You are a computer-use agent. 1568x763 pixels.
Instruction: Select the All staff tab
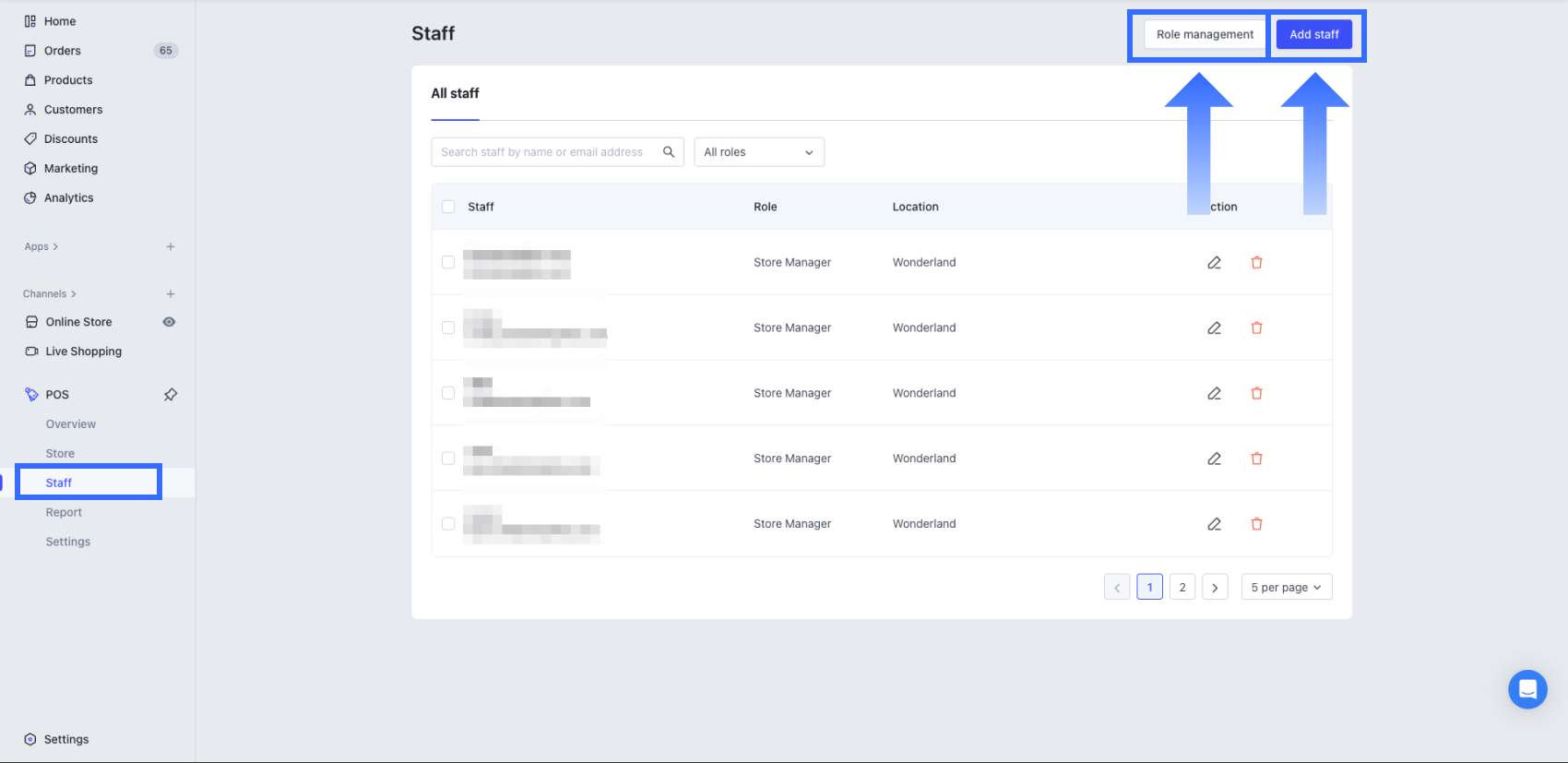click(x=455, y=93)
